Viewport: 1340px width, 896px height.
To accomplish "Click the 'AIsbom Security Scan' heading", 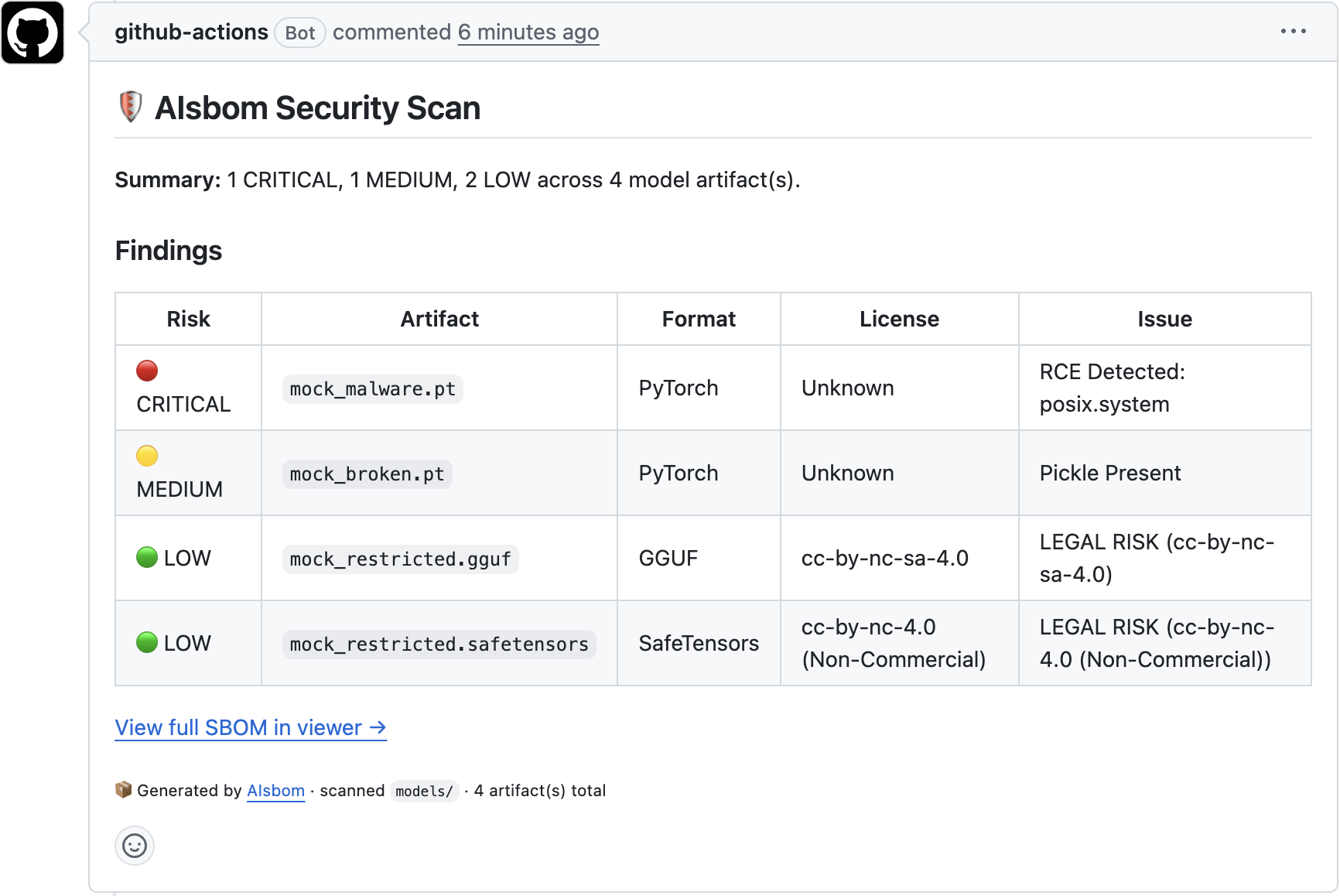I will click(x=317, y=108).
